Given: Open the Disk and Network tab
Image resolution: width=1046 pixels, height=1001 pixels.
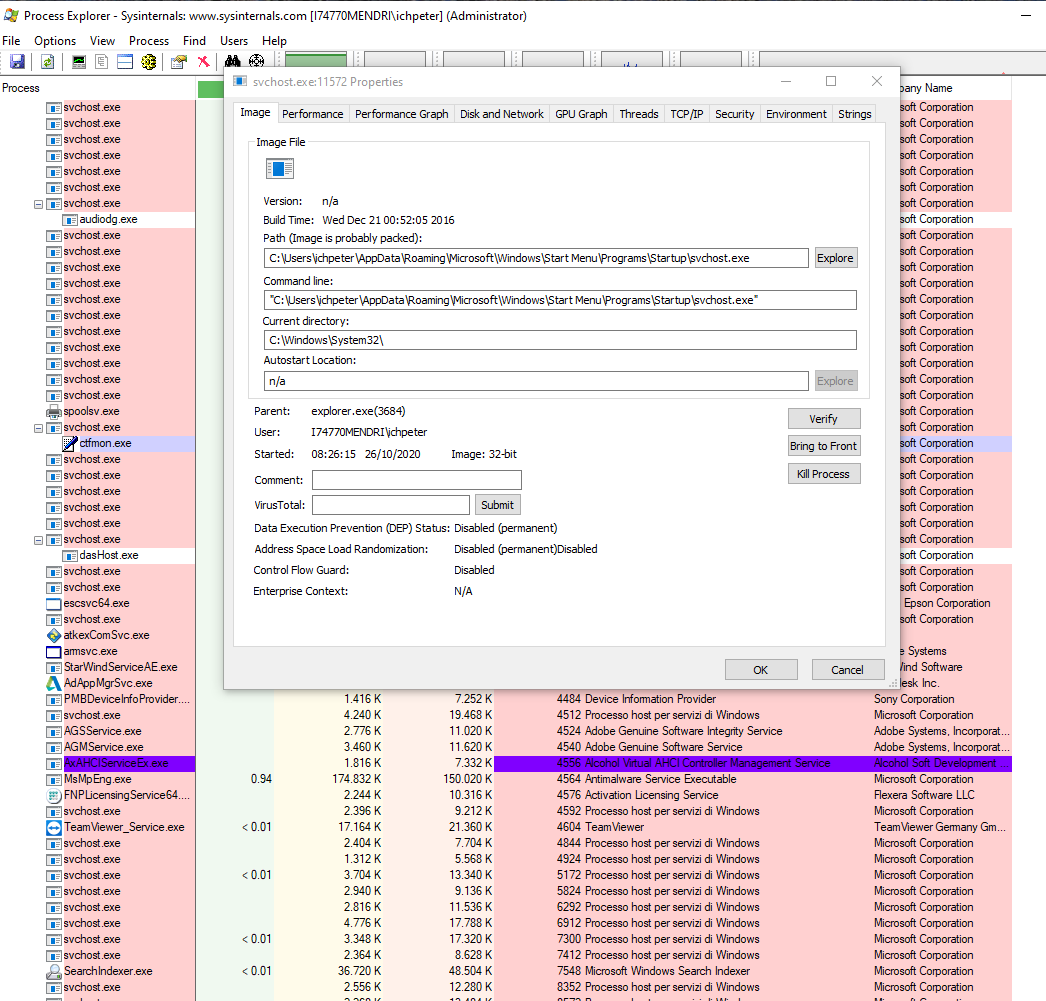Looking at the screenshot, I should coord(502,114).
